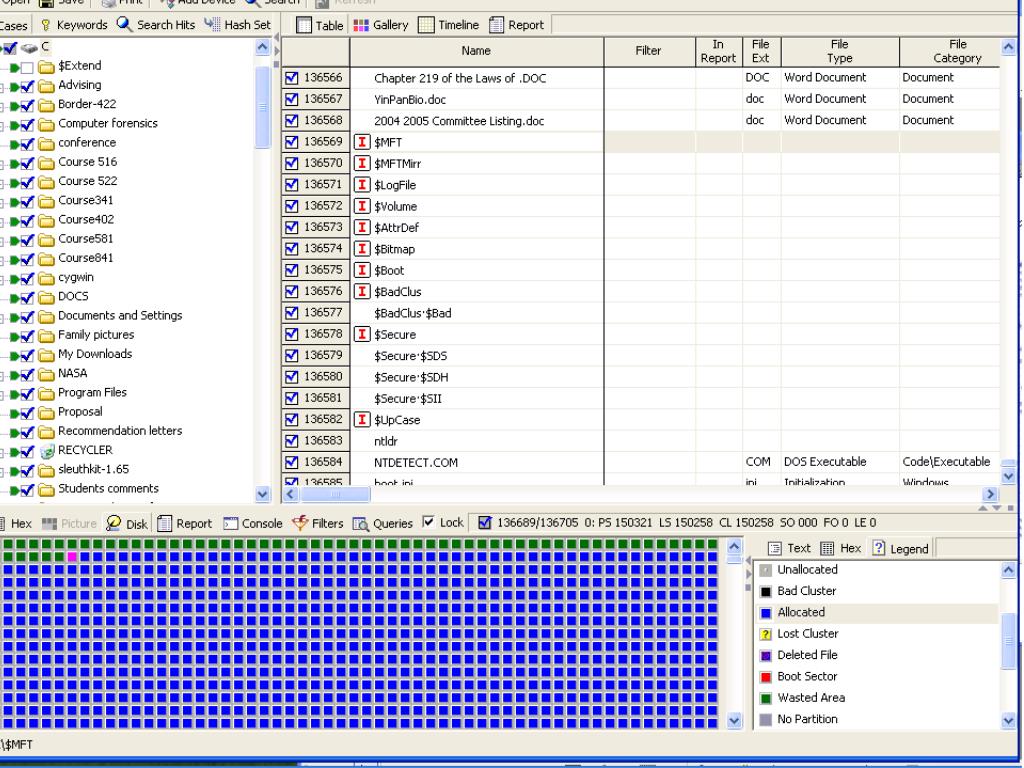1024x768 pixels.
Task: Click the red icon beside $Secure
Action: tap(362, 334)
